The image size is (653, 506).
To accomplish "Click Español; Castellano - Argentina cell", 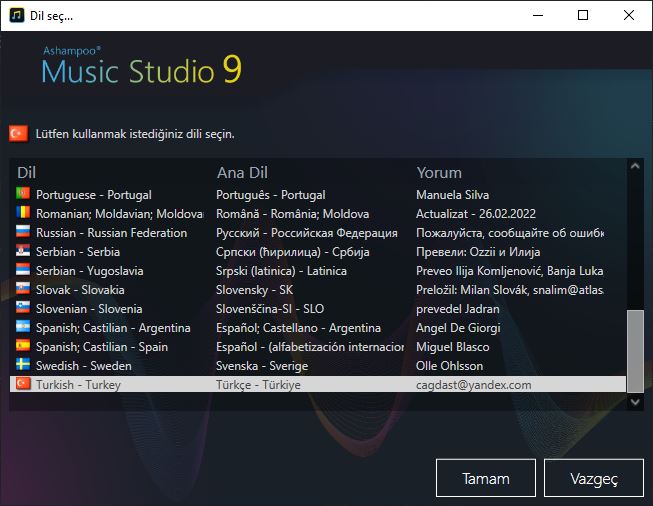I will (x=298, y=328).
